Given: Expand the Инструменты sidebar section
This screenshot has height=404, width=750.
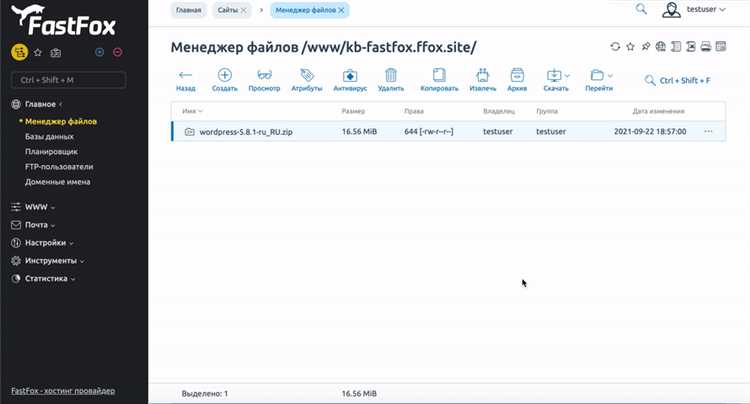Looking at the screenshot, I should click(47, 261).
